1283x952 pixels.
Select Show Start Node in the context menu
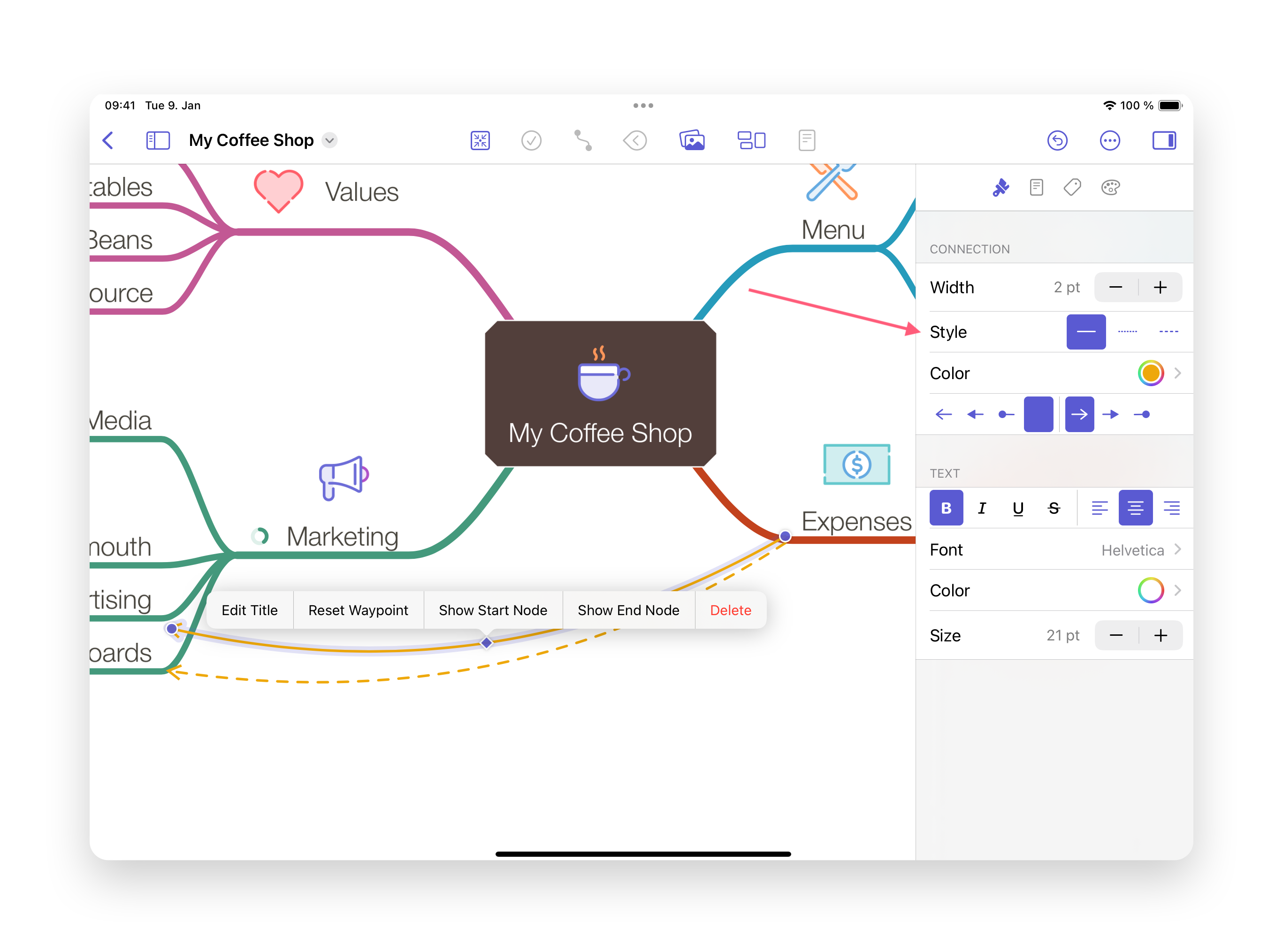pos(493,609)
